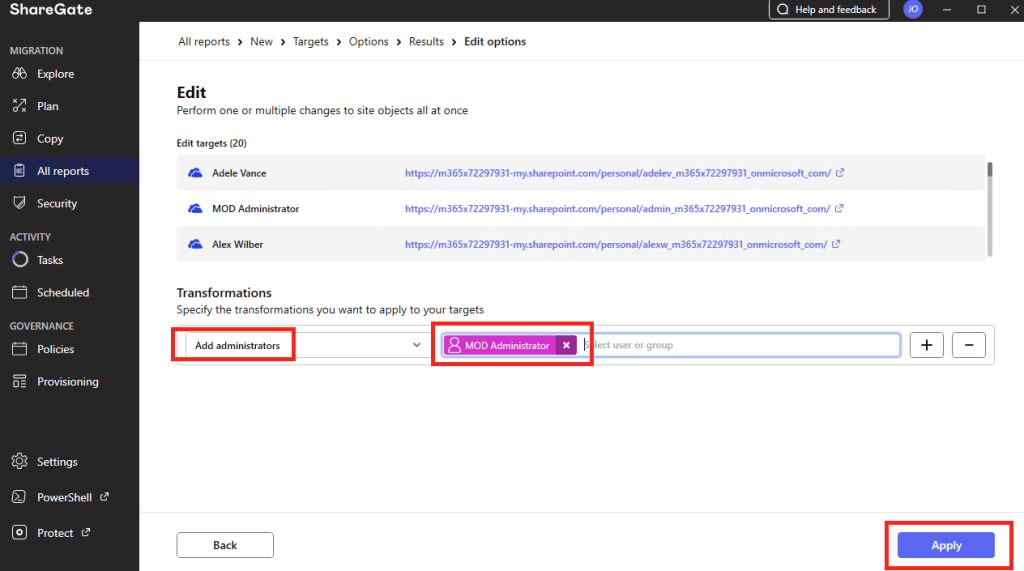Add a transformation row with the plus button
Screen dimensions: 1024x571
pos(926,345)
